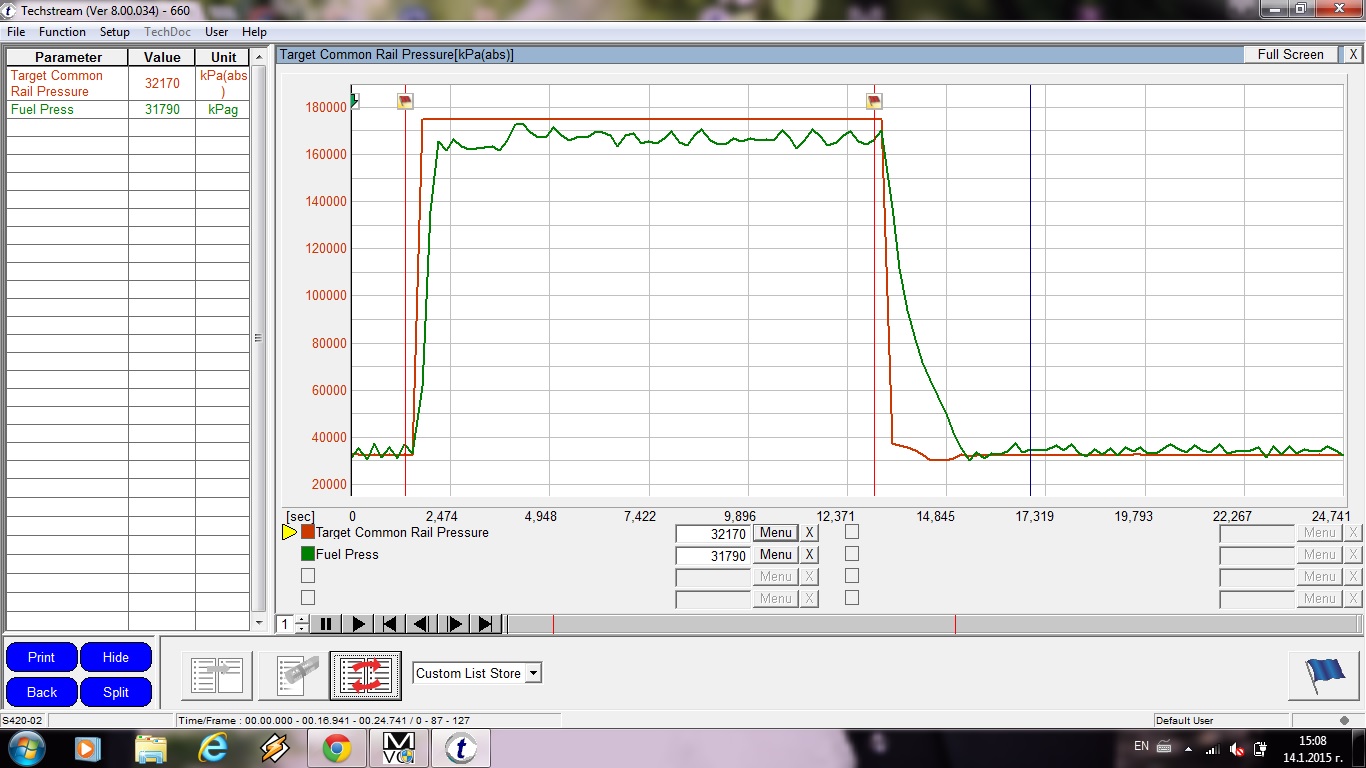The width and height of the screenshot is (1366, 768).
Task: Skip to last frame of recording
Action: pyautogui.click(x=486, y=624)
